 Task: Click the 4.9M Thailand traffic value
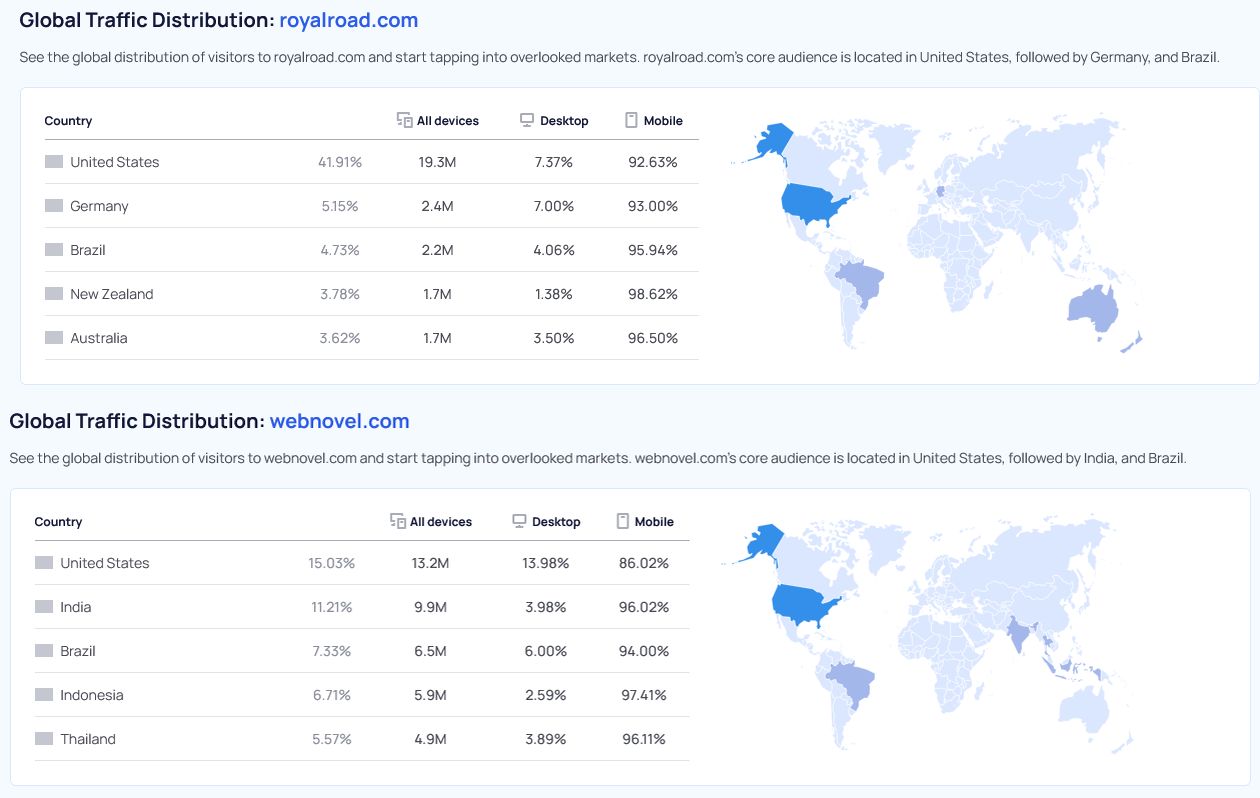coord(430,739)
